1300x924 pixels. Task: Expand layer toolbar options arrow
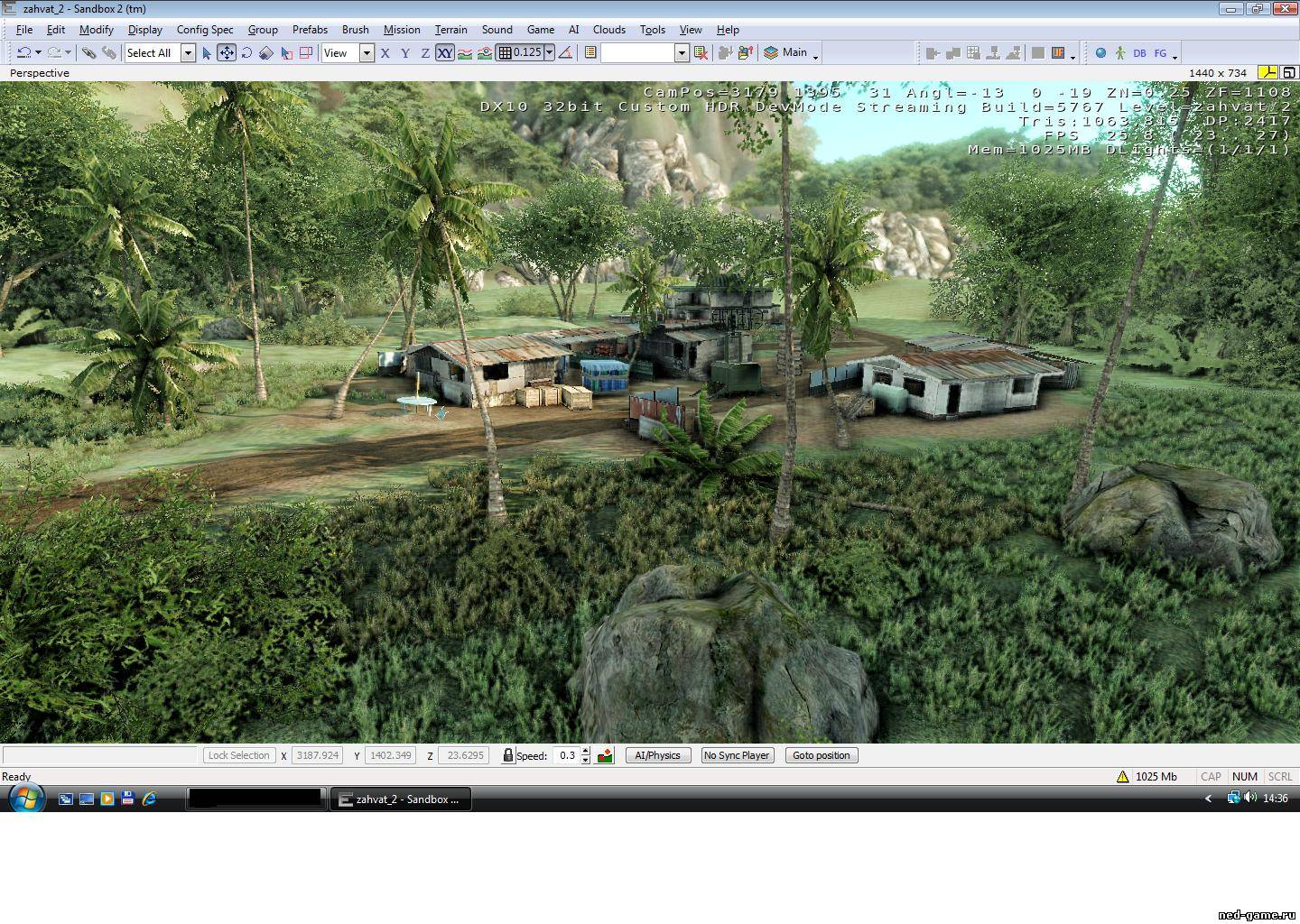pyautogui.click(x=815, y=57)
